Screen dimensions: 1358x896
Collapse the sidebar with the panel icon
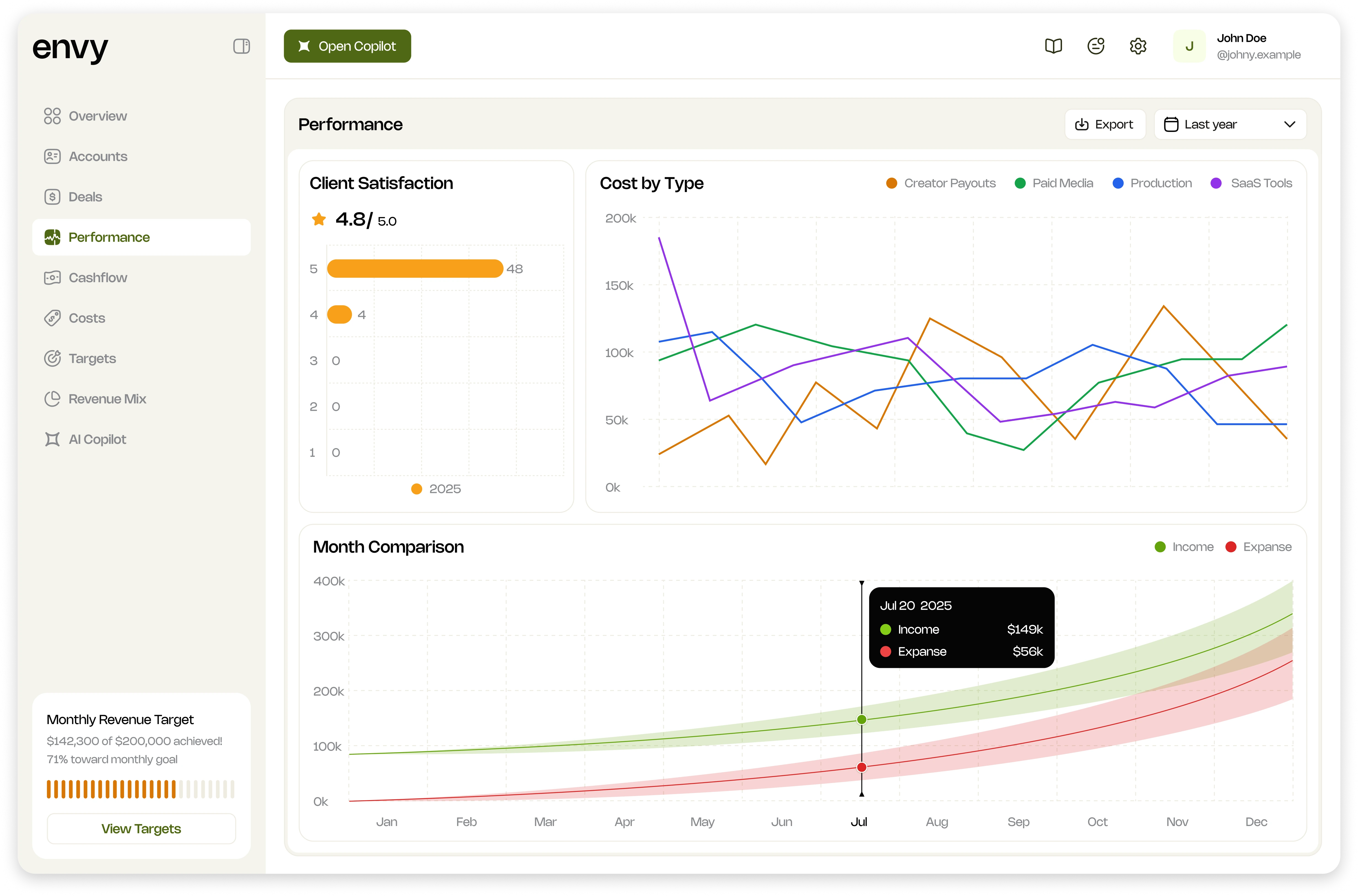click(241, 46)
